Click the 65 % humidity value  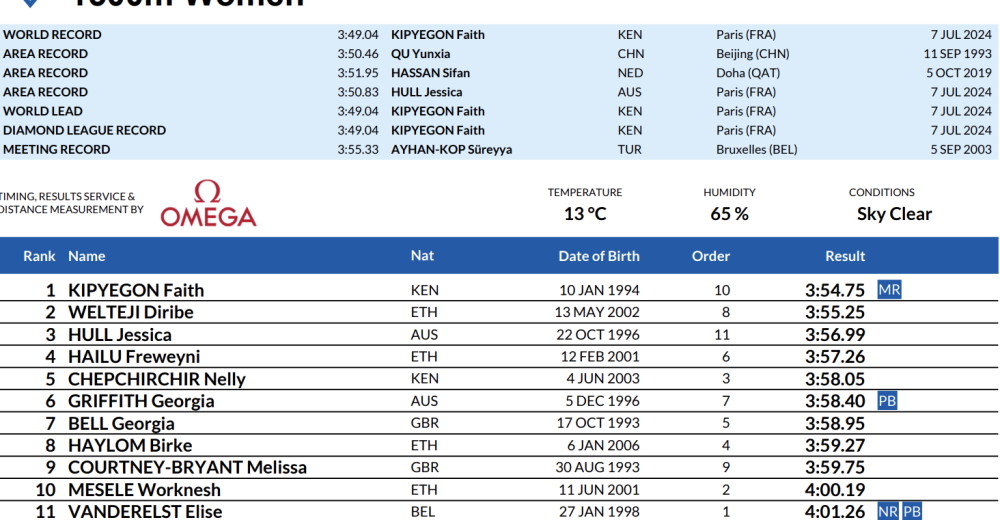point(729,214)
